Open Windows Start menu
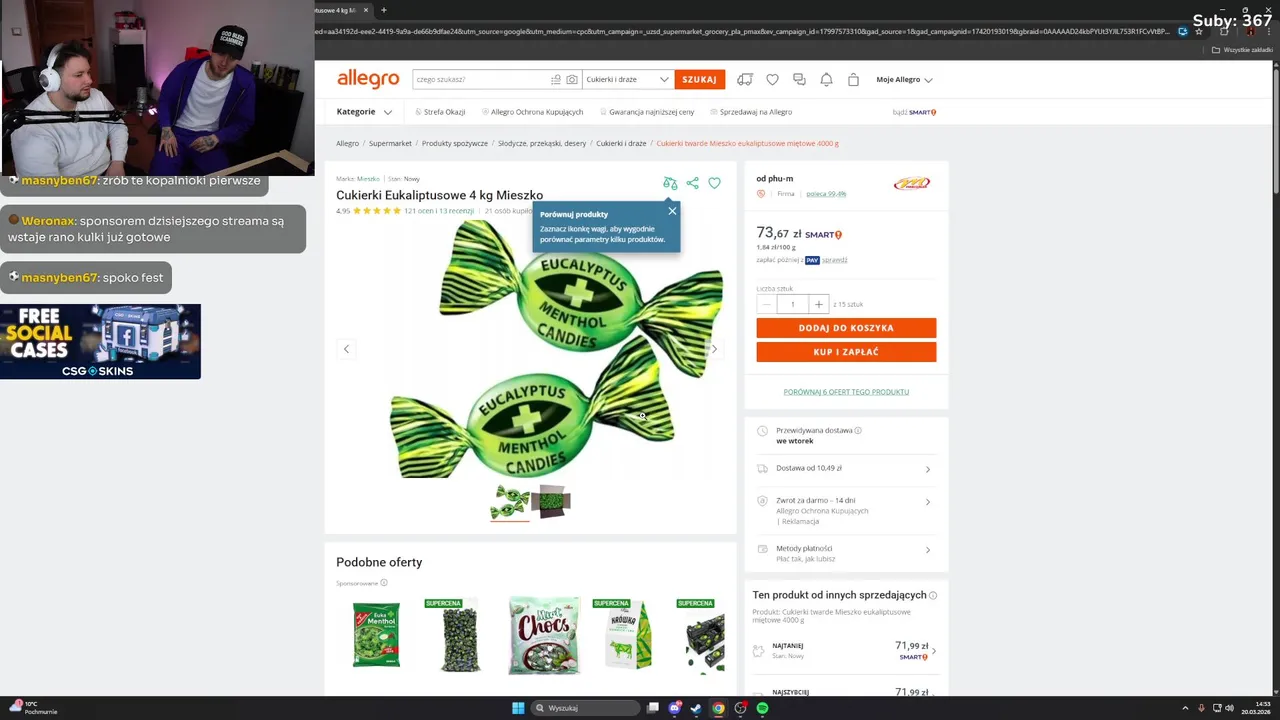 (x=518, y=708)
